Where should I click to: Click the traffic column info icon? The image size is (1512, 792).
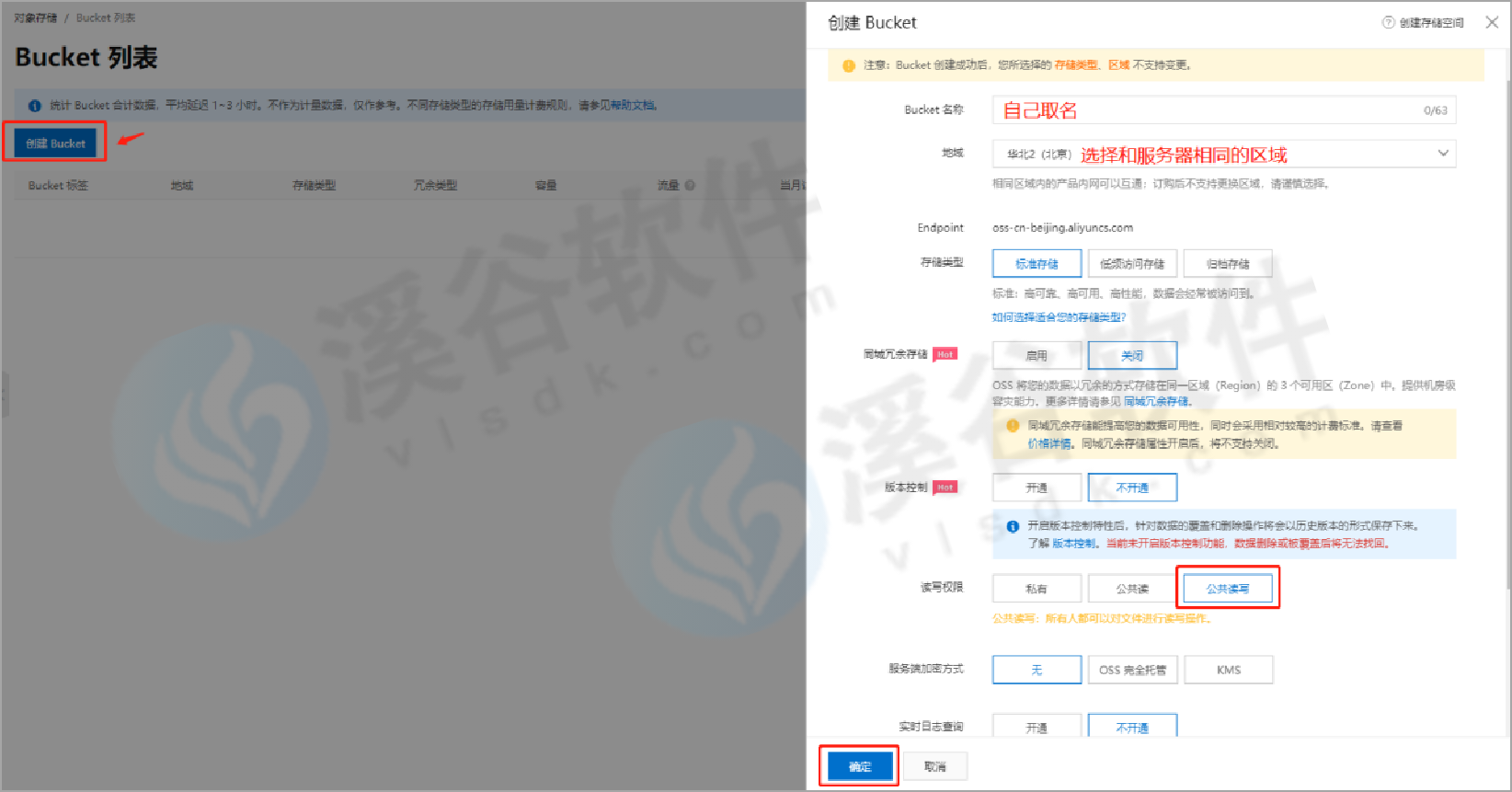click(x=690, y=185)
